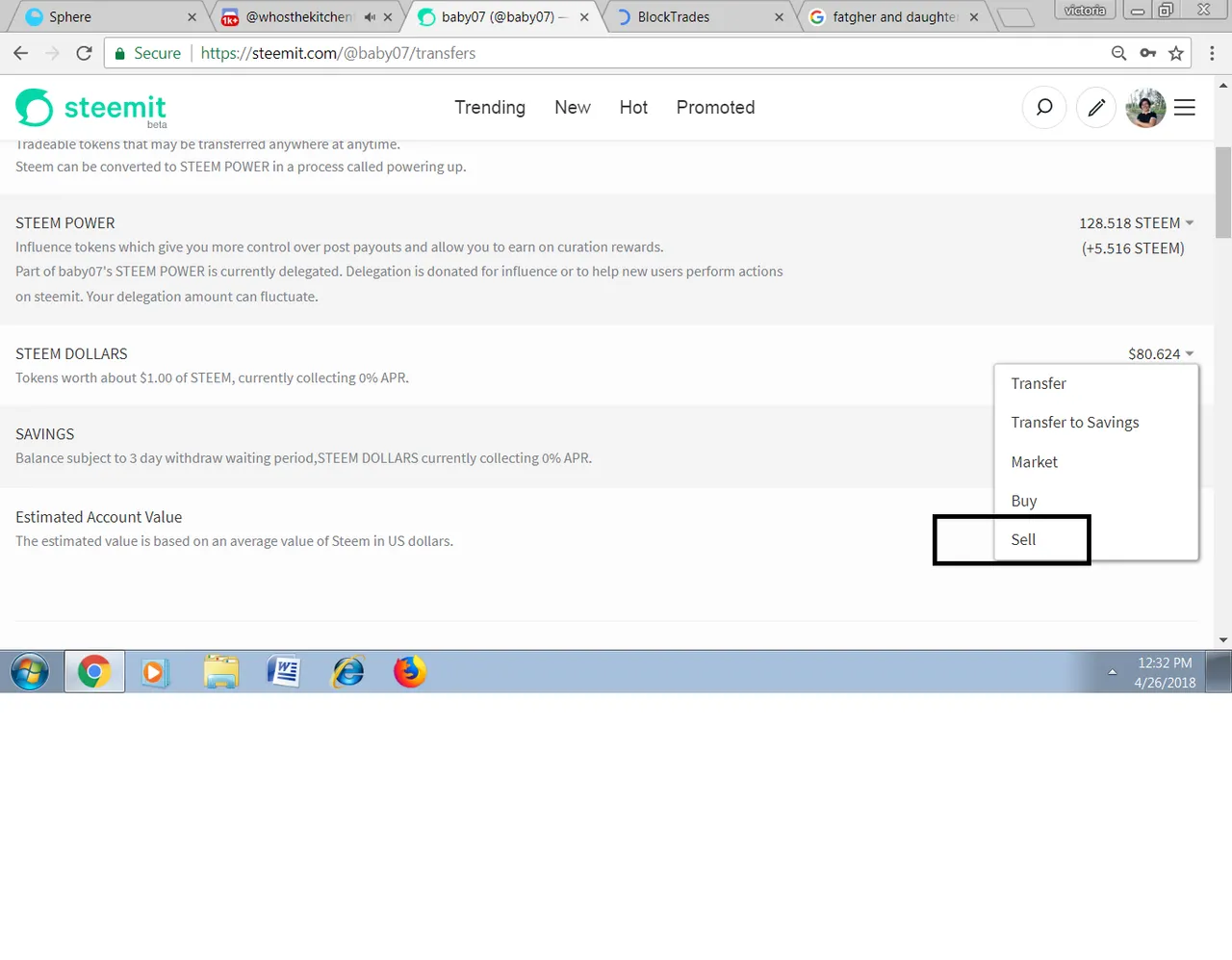Screen dimensions: 1232x960
Task: Click the Estimated Account Value heading
Action: click(x=99, y=517)
